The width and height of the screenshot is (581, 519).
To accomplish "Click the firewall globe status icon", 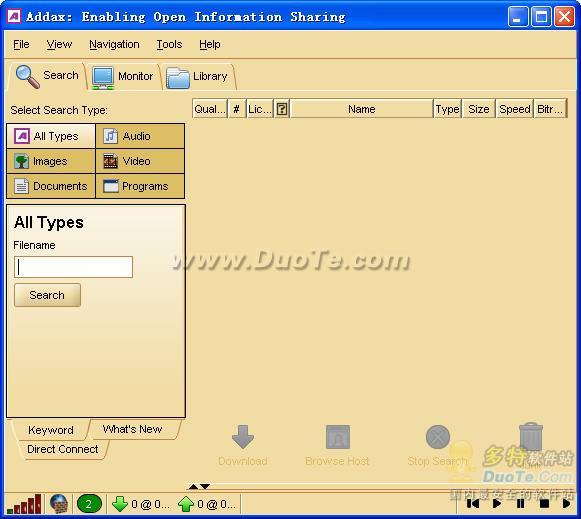I will coord(59,504).
